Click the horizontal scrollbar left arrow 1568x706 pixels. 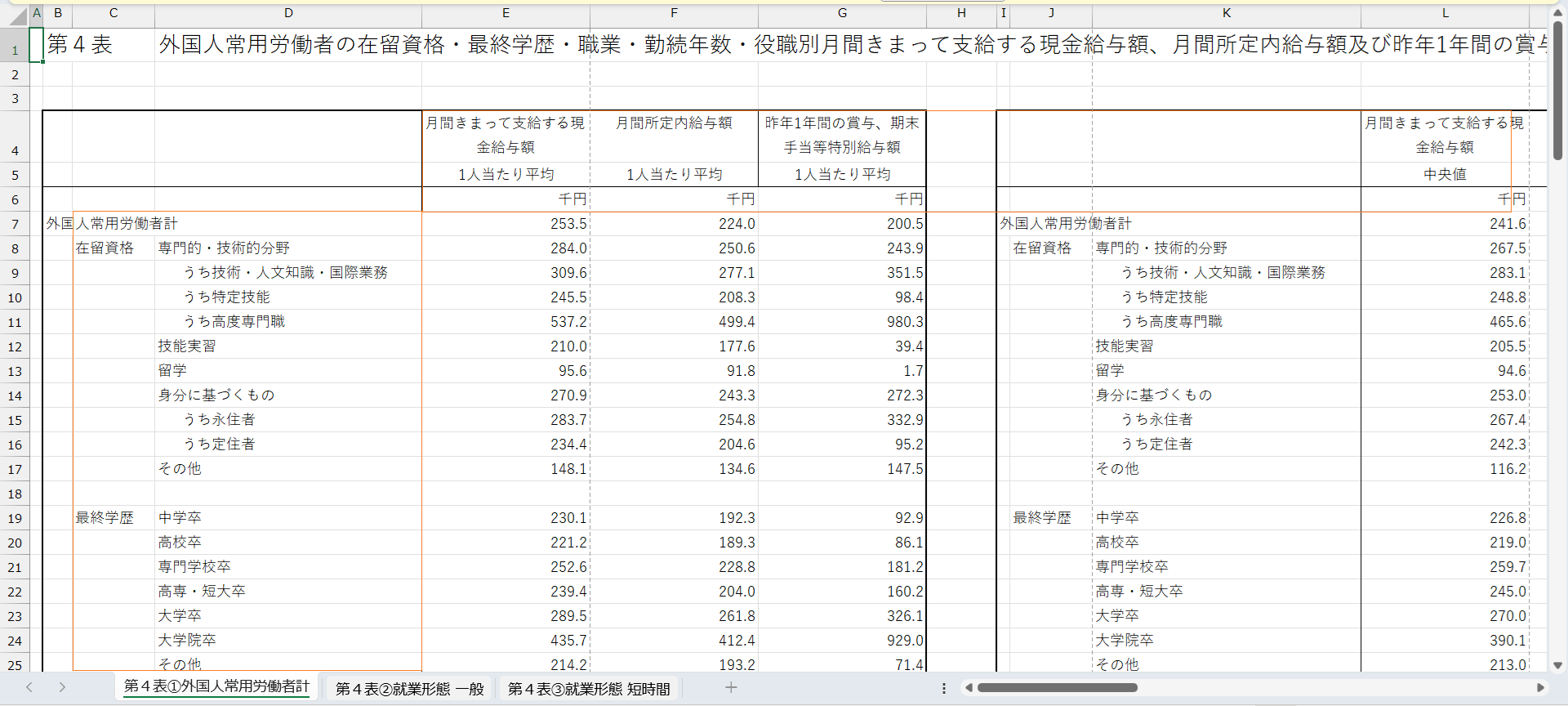[969, 688]
